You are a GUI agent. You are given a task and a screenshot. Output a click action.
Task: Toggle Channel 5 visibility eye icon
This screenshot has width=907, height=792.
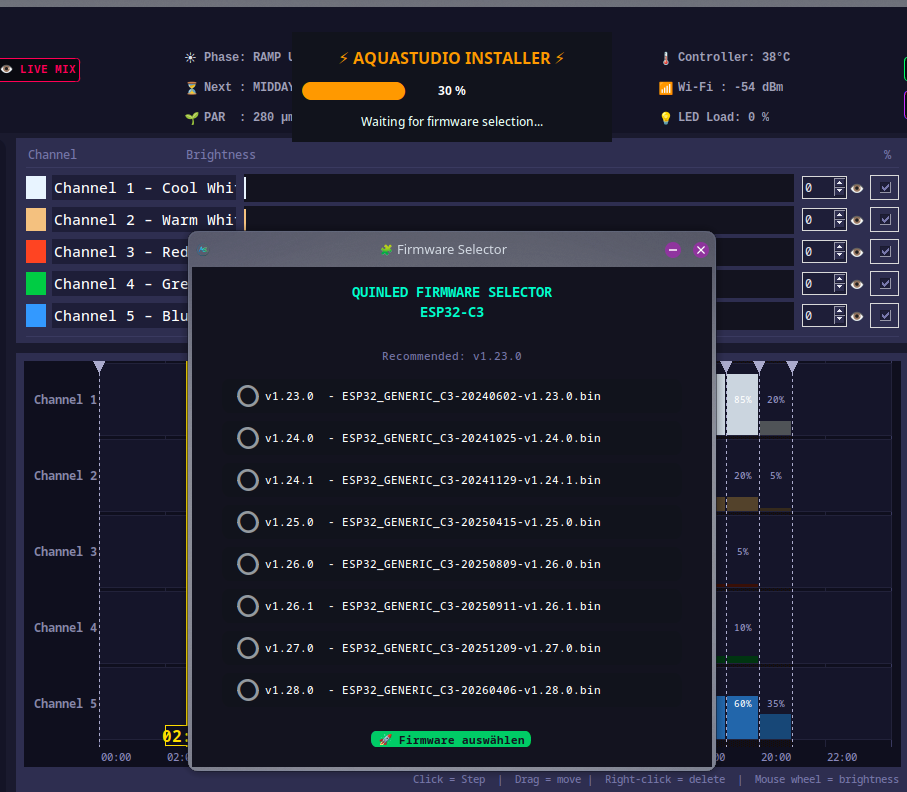tap(857, 316)
